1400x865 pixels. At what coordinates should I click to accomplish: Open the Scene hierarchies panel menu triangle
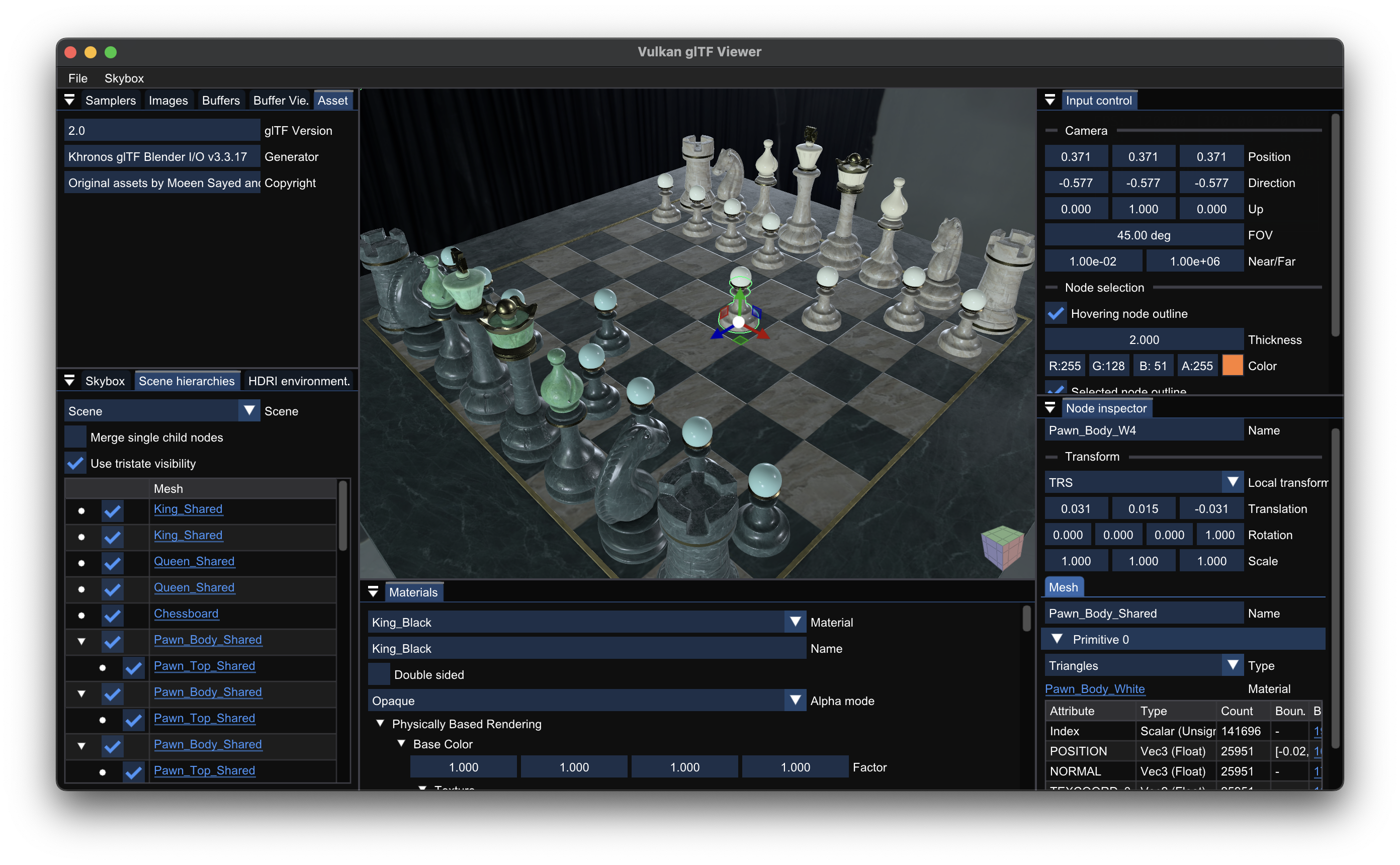click(x=70, y=380)
